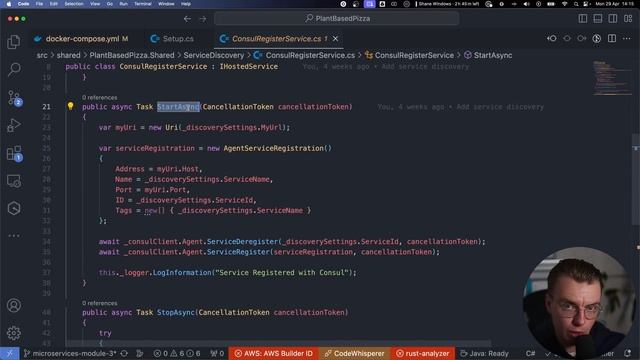Switch to the docker-compose.yml tab

tap(81, 39)
